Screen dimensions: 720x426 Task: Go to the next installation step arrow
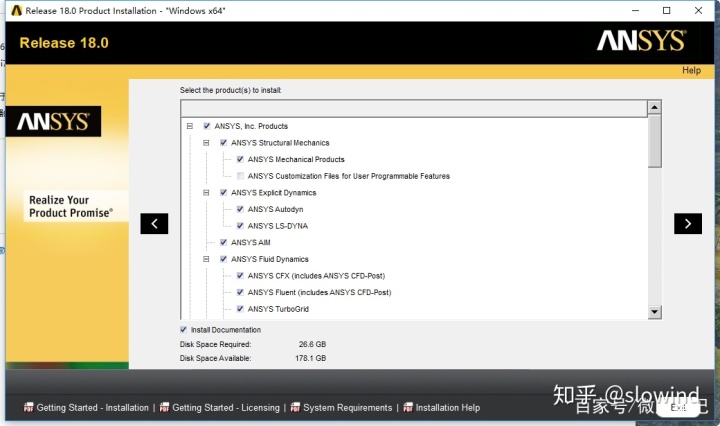coord(687,224)
